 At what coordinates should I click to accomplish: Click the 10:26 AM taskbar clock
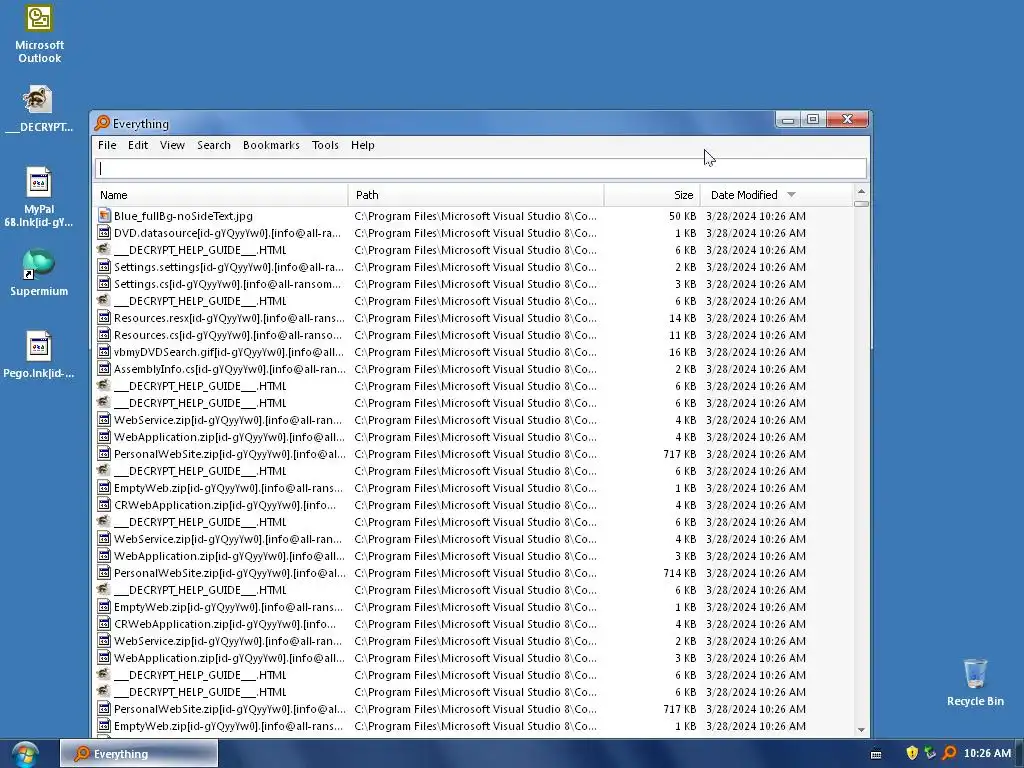coord(987,753)
